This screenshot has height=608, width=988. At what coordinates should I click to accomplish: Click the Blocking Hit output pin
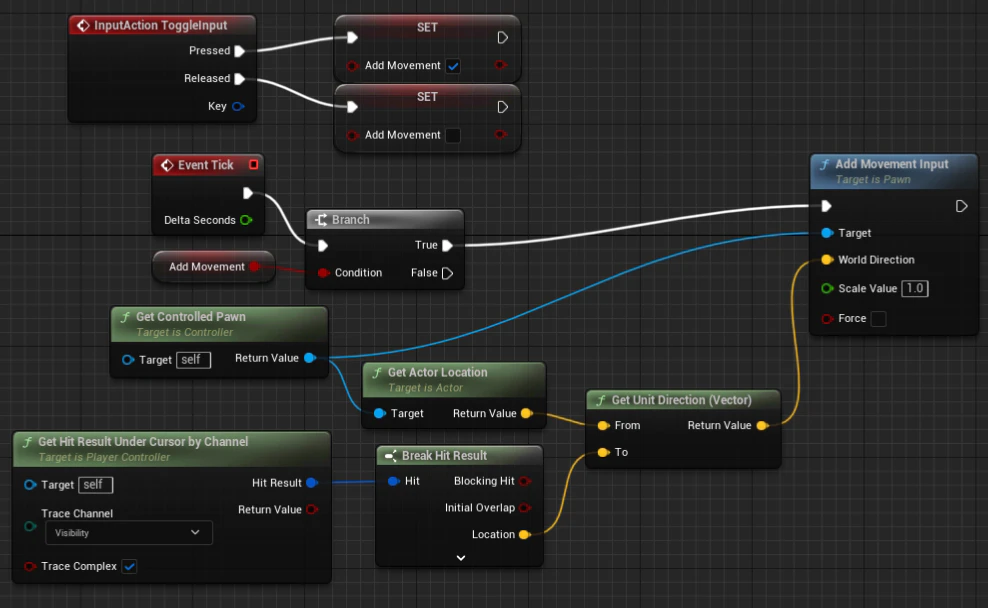click(x=524, y=481)
